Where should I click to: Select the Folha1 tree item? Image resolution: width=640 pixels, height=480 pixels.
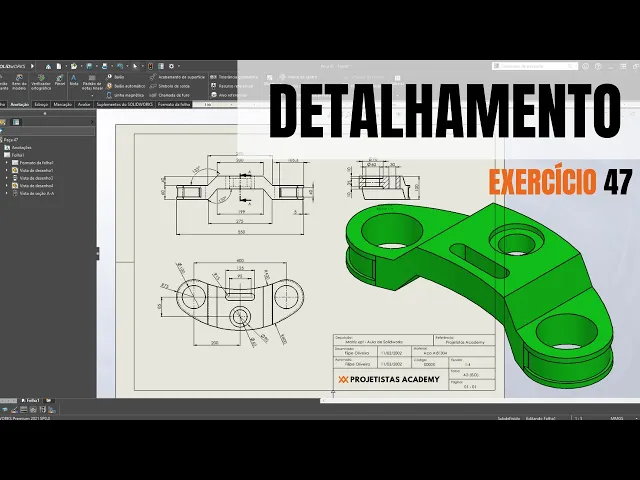(x=15, y=155)
